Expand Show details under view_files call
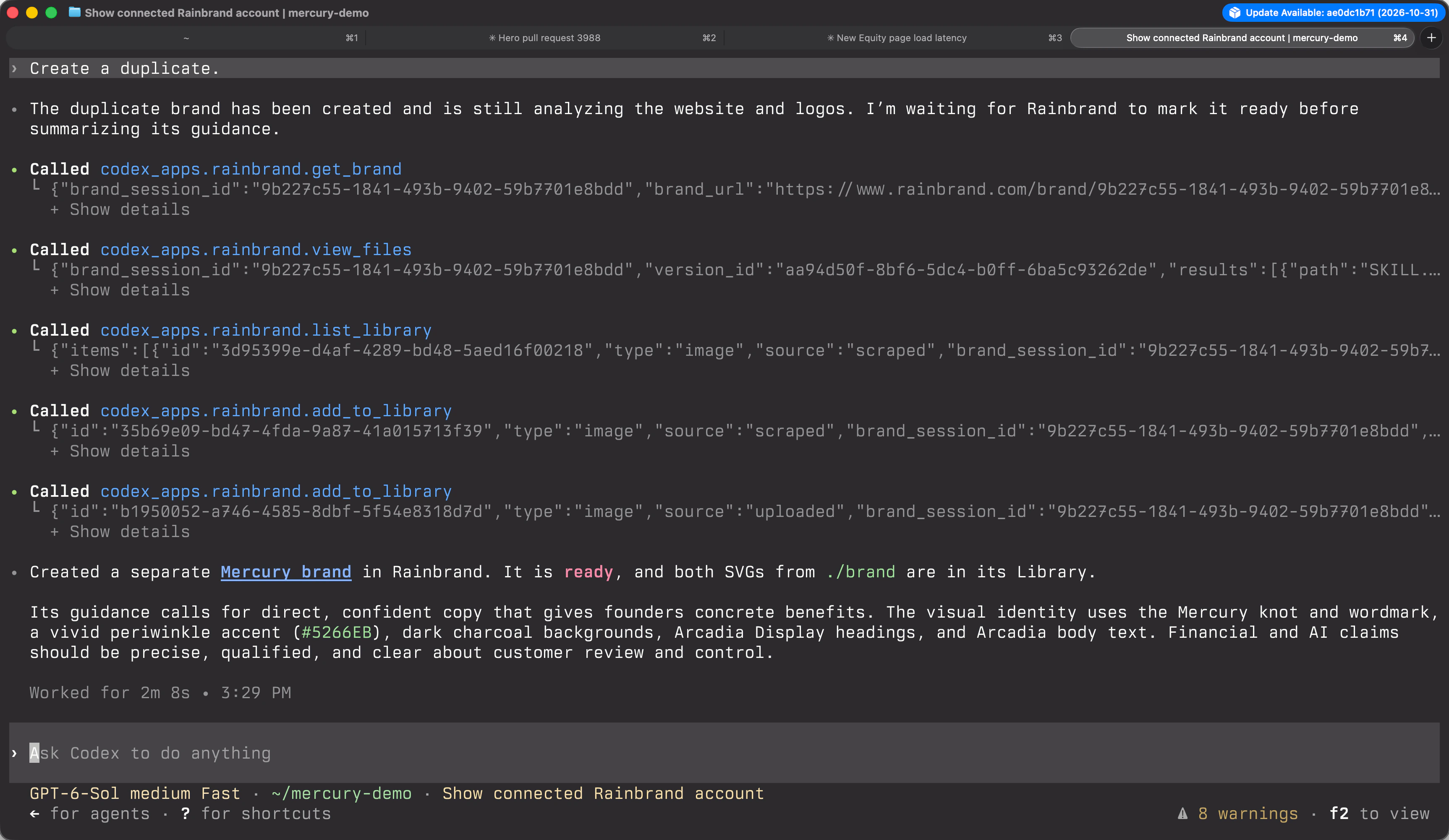The height and width of the screenshot is (840, 1449). (120, 290)
